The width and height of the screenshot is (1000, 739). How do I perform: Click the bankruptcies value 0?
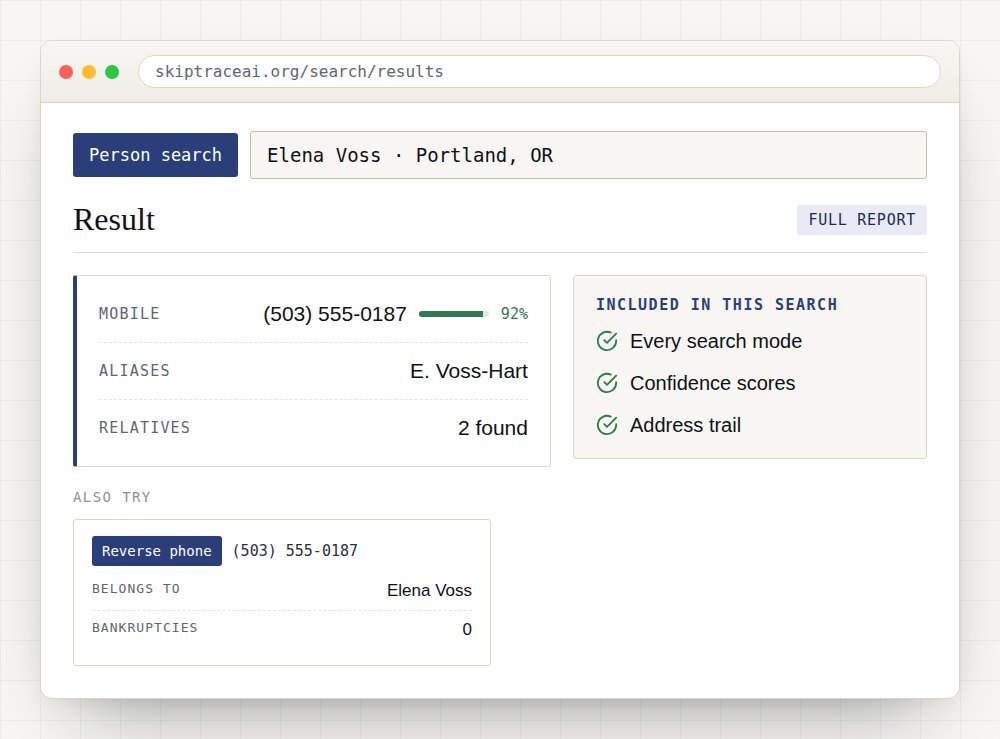(x=467, y=629)
